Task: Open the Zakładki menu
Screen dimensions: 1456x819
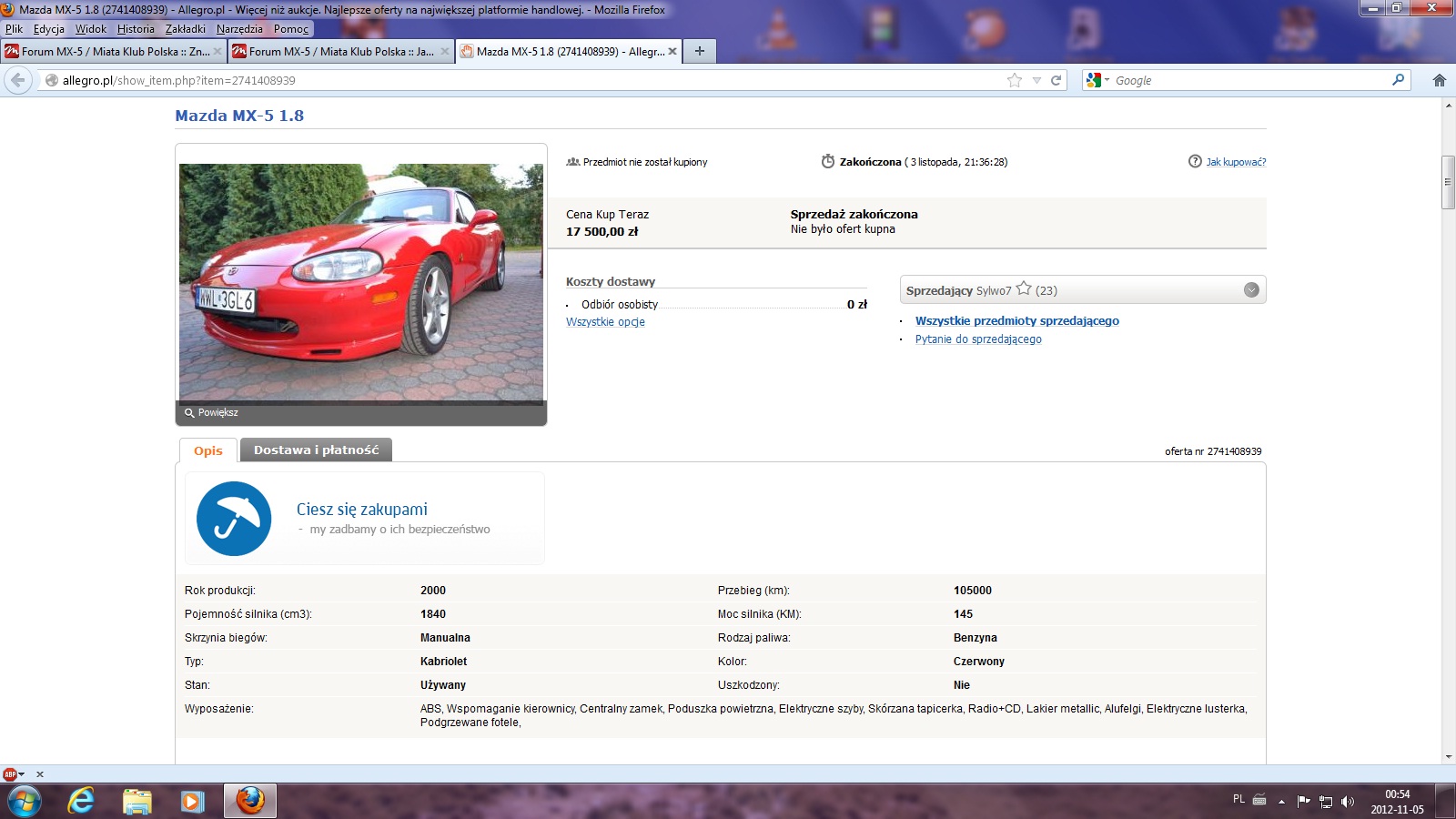Action: coord(186,29)
